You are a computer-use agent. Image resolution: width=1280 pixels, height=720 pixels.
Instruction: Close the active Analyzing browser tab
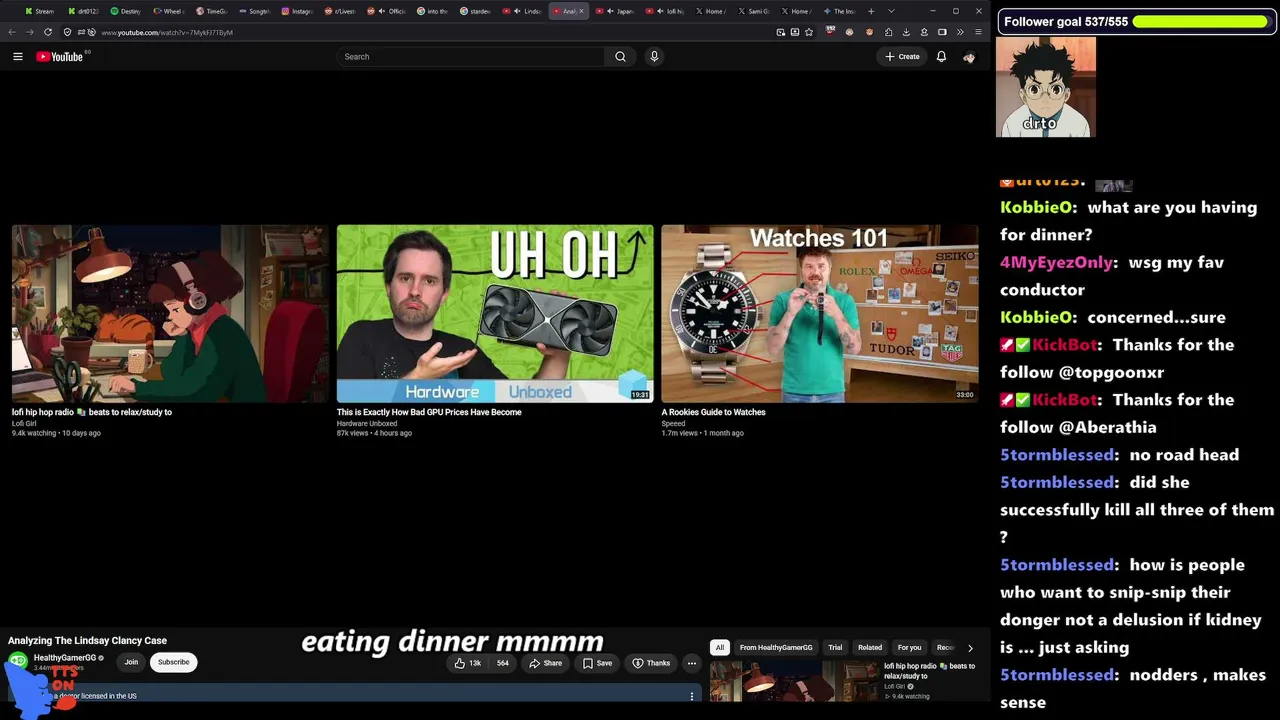581,11
